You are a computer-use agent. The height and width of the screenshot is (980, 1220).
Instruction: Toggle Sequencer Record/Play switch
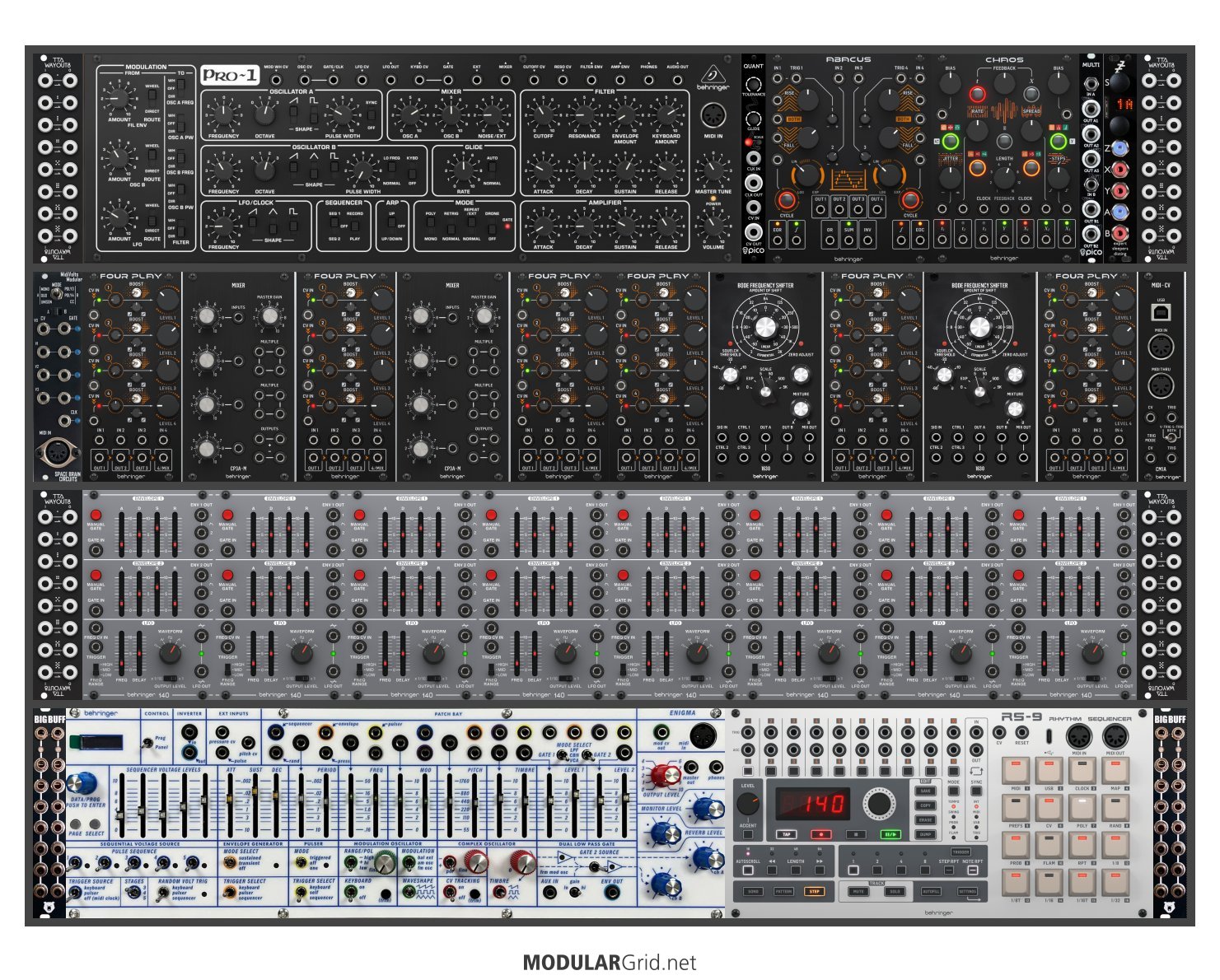pyautogui.click(x=355, y=226)
